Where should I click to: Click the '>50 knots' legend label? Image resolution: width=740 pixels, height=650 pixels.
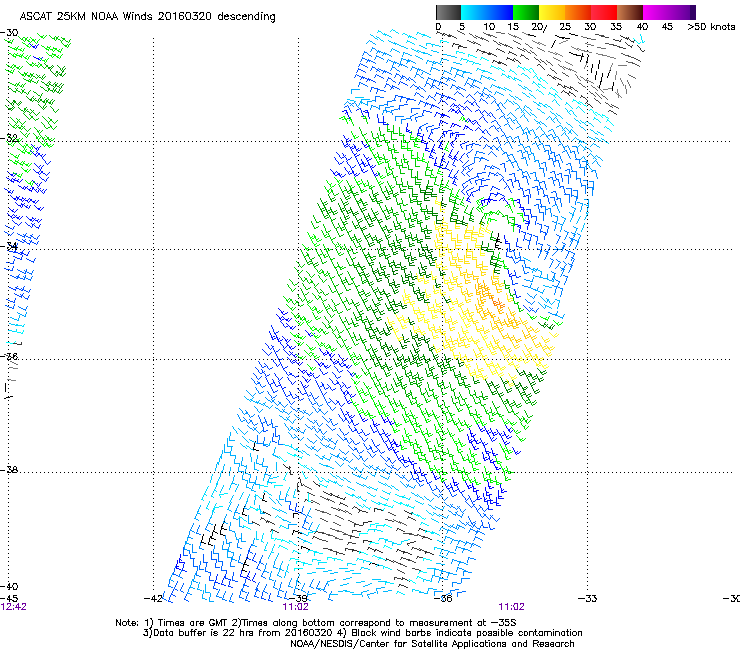711,27
